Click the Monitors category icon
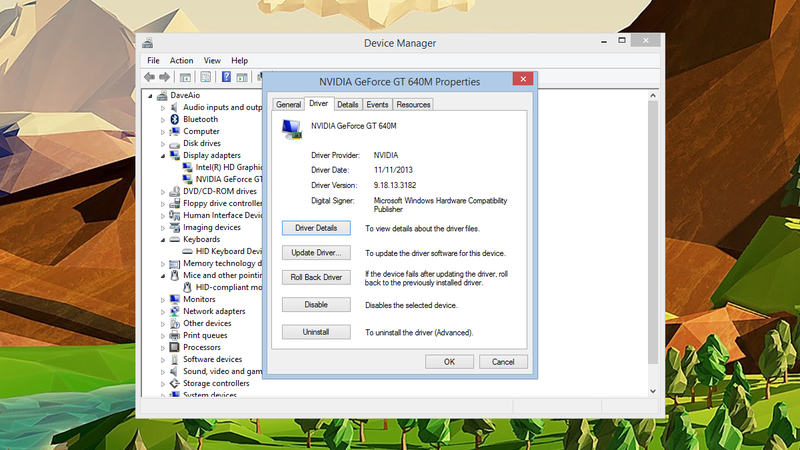 point(174,299)
